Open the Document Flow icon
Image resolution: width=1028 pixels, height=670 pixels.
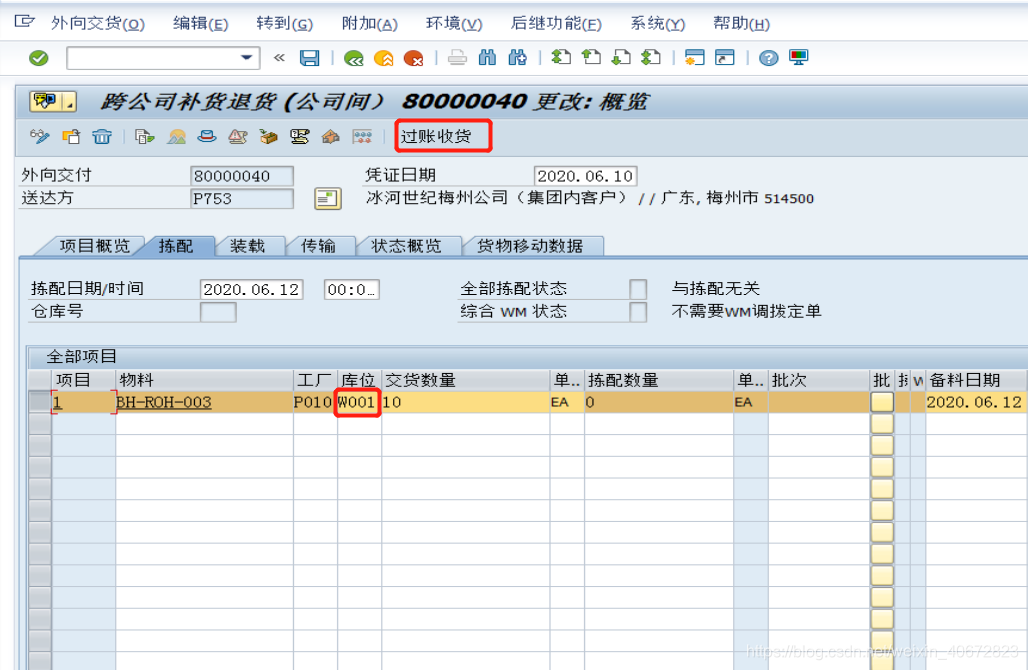click(144, 136)
